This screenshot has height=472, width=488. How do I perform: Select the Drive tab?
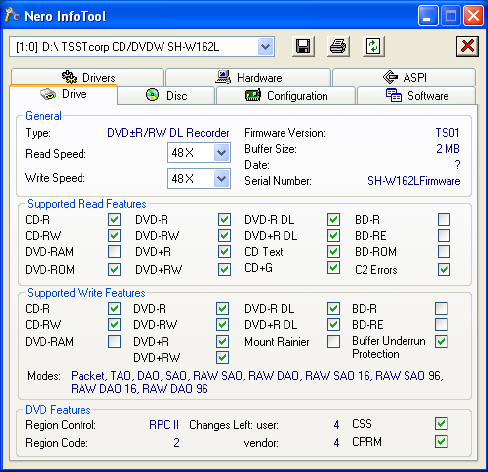(64, 94)
